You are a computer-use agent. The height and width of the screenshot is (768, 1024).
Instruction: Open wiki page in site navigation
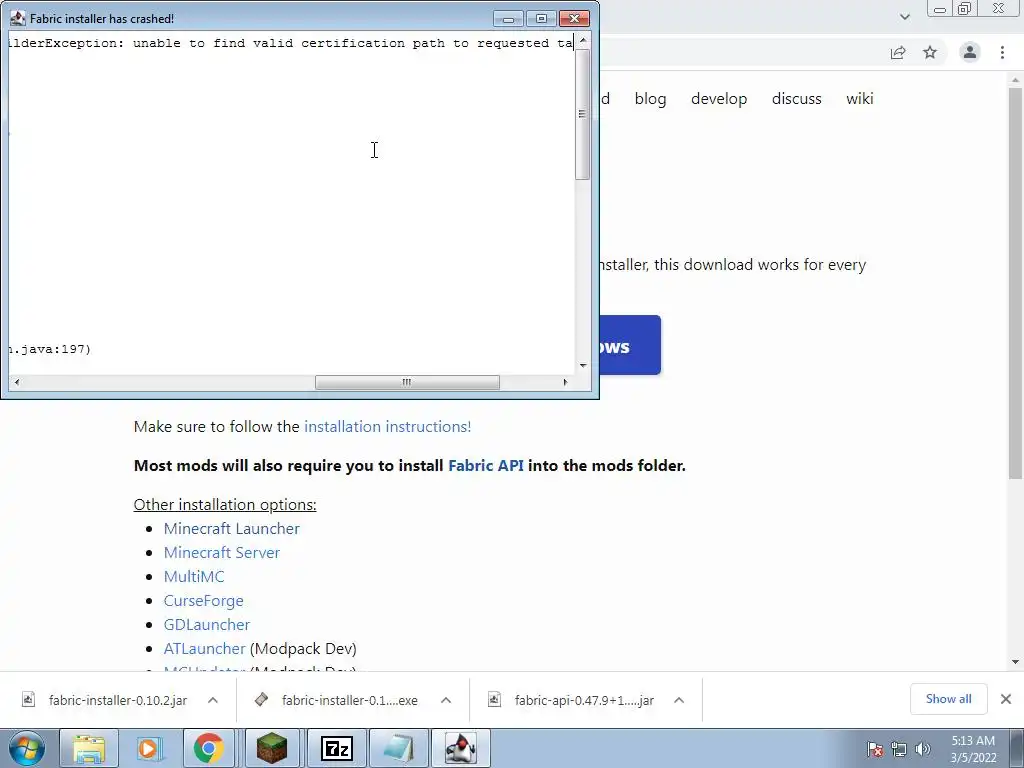click(x=859, y=99)
